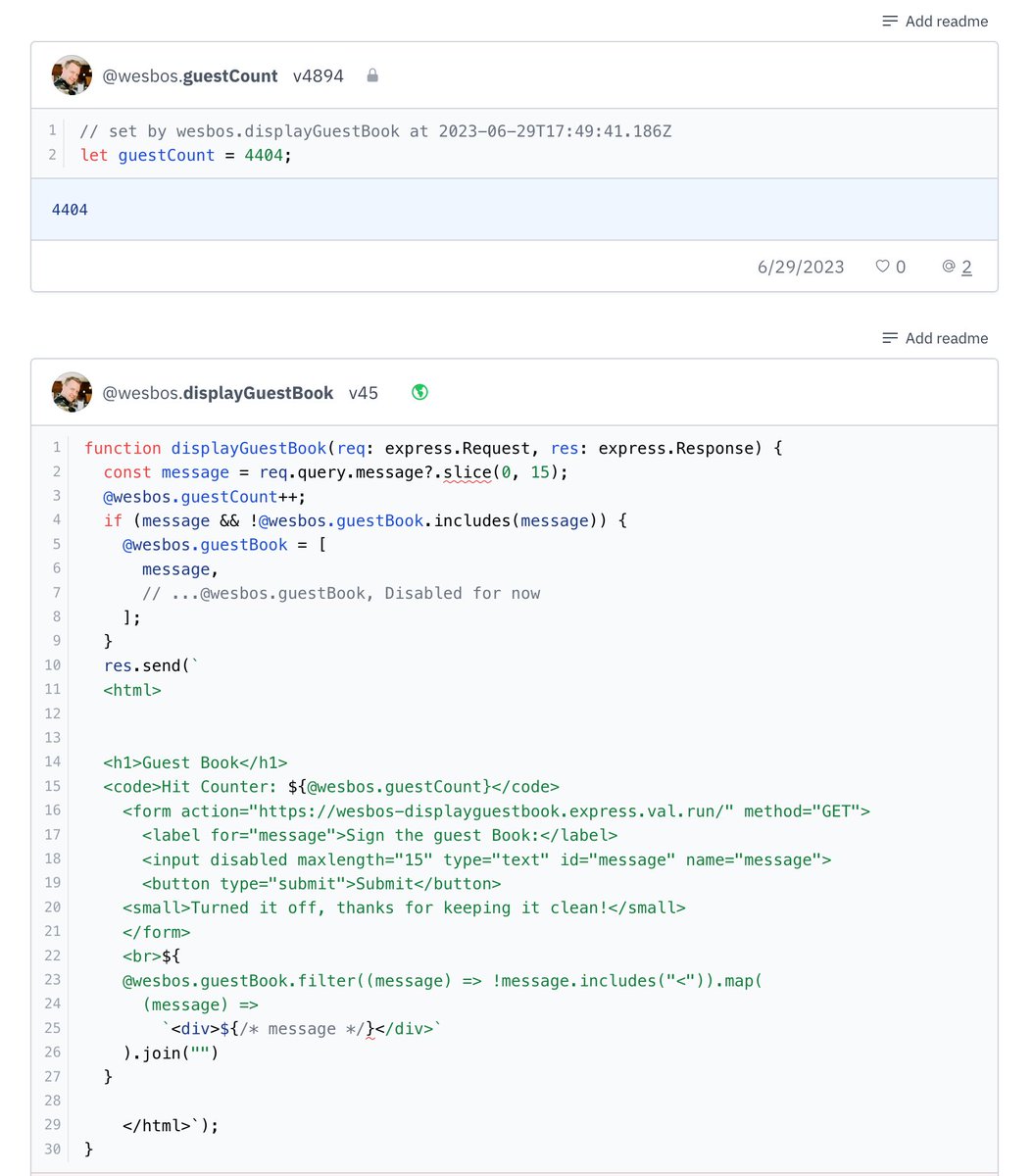Click the Hit Counter code line
The width and height of the screenshot is (1034, 1176).
(x=331, y=786)
